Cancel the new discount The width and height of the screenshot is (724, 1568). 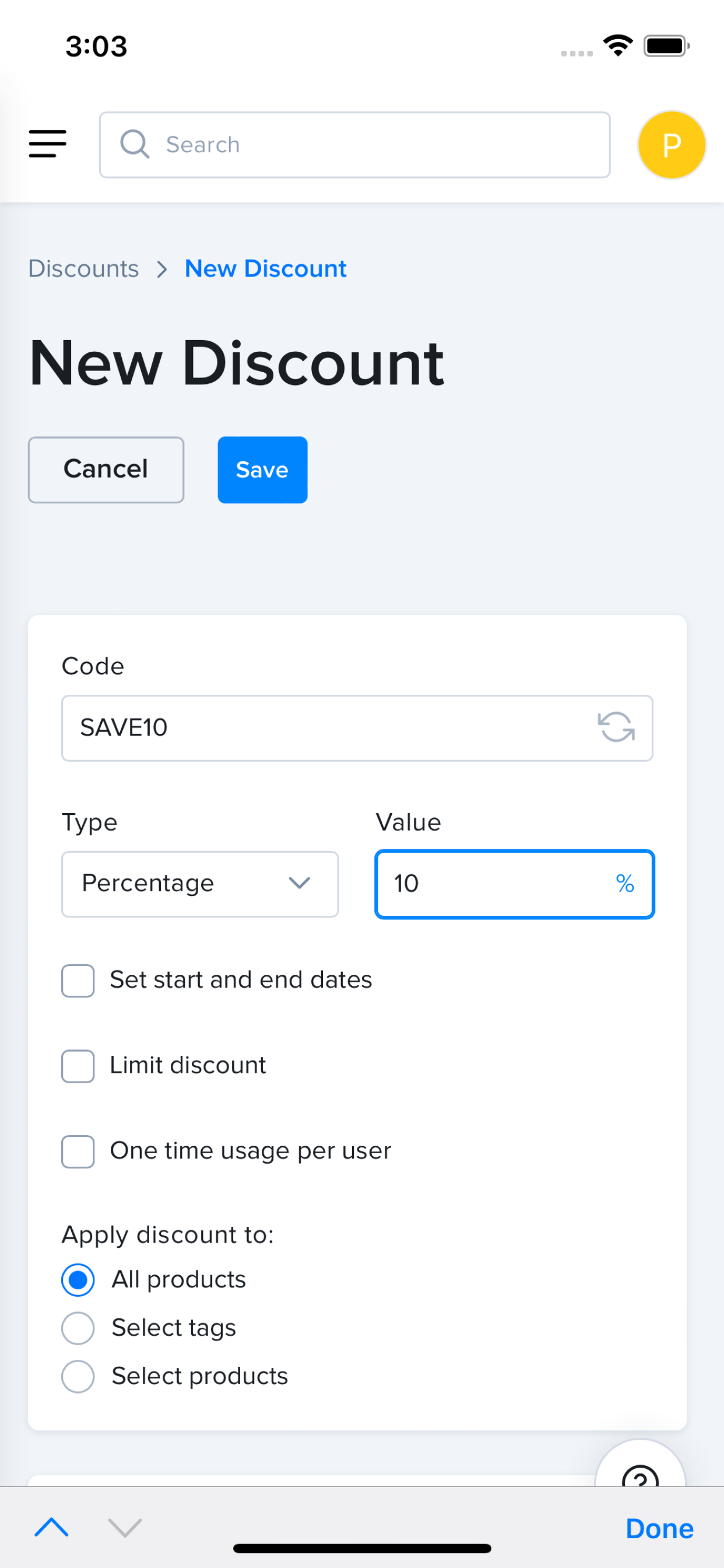pyautogui.click(x=106, y=470)
